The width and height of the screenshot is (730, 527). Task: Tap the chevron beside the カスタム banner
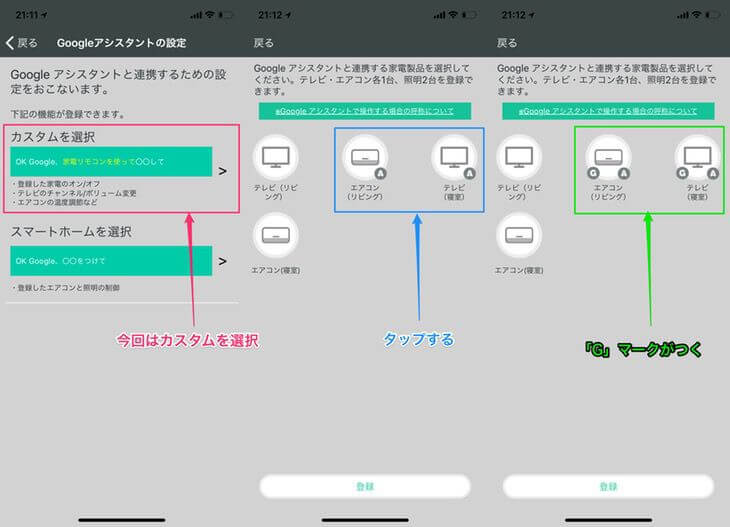(223, 171)
